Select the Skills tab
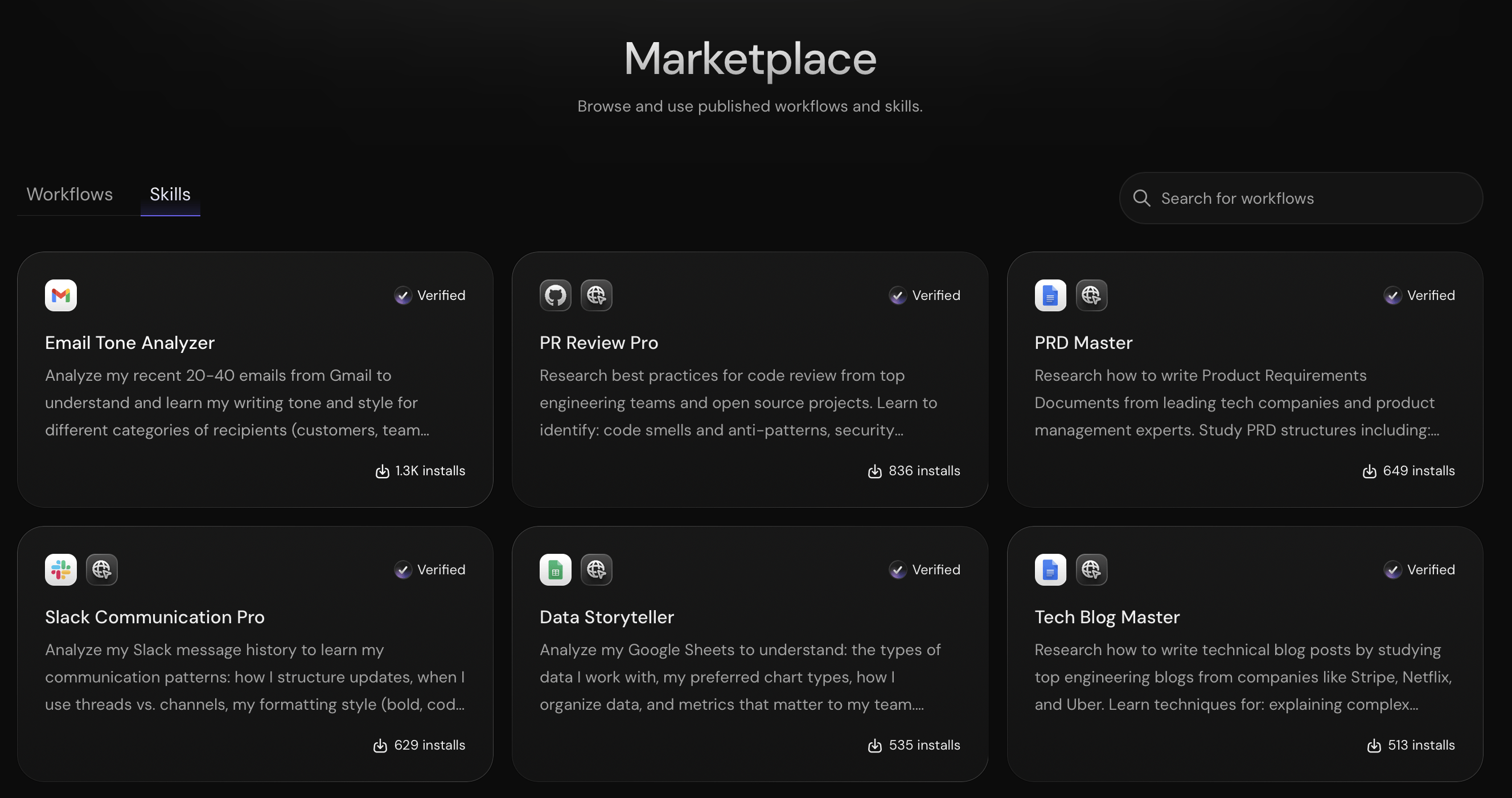Screen dimensions: 1512x798 click(170, 194)
